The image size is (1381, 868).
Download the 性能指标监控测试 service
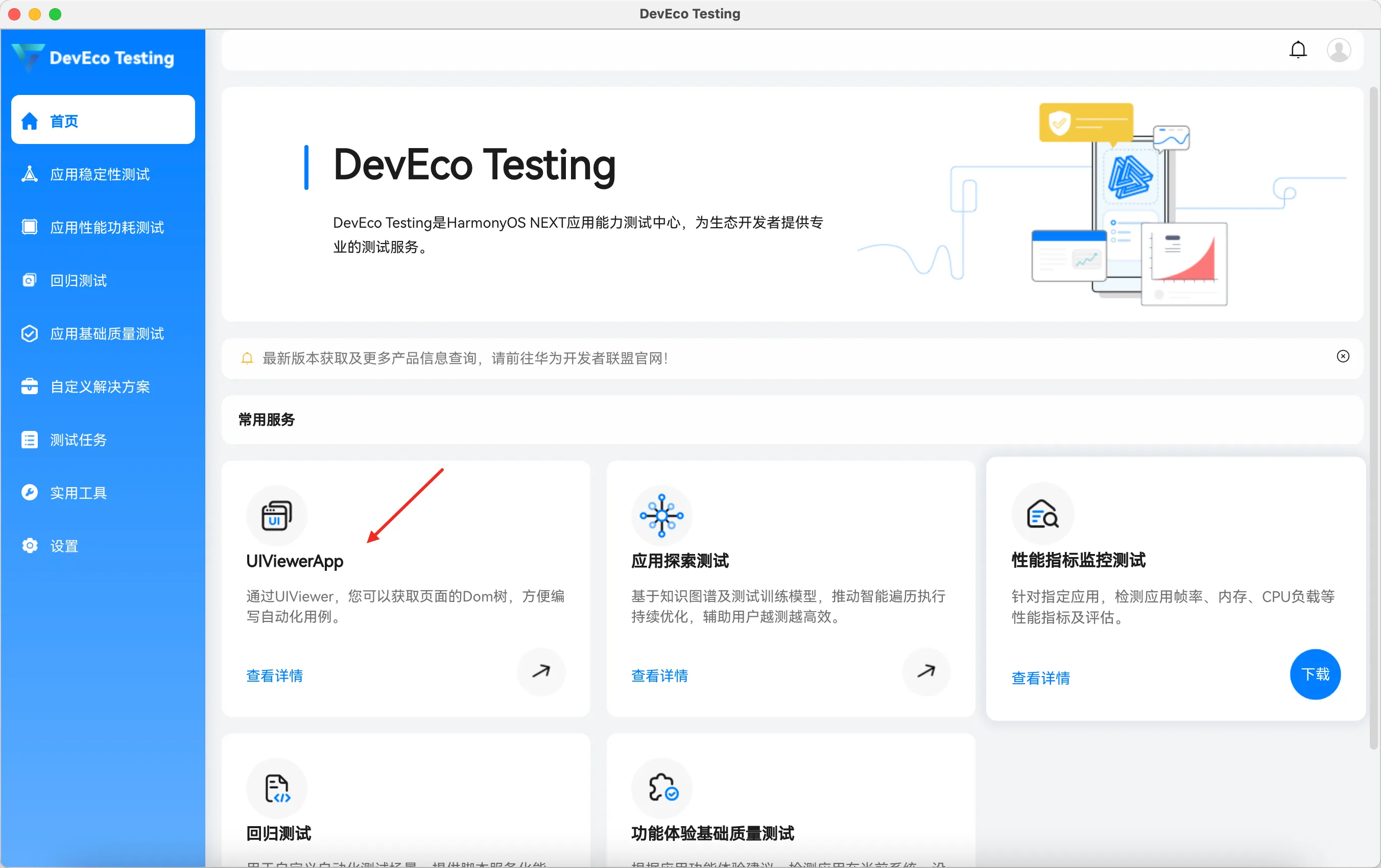coord(1315,674)
